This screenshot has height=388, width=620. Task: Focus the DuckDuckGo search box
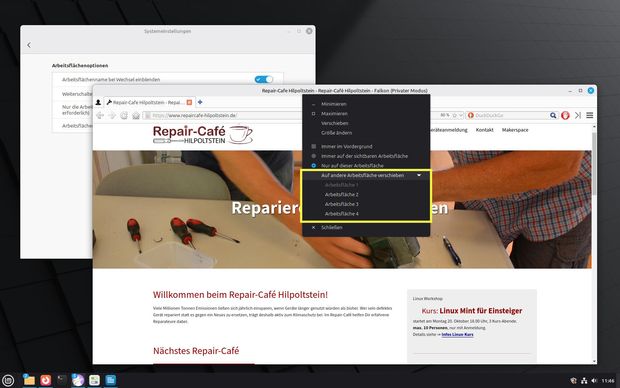coord(511,115)
